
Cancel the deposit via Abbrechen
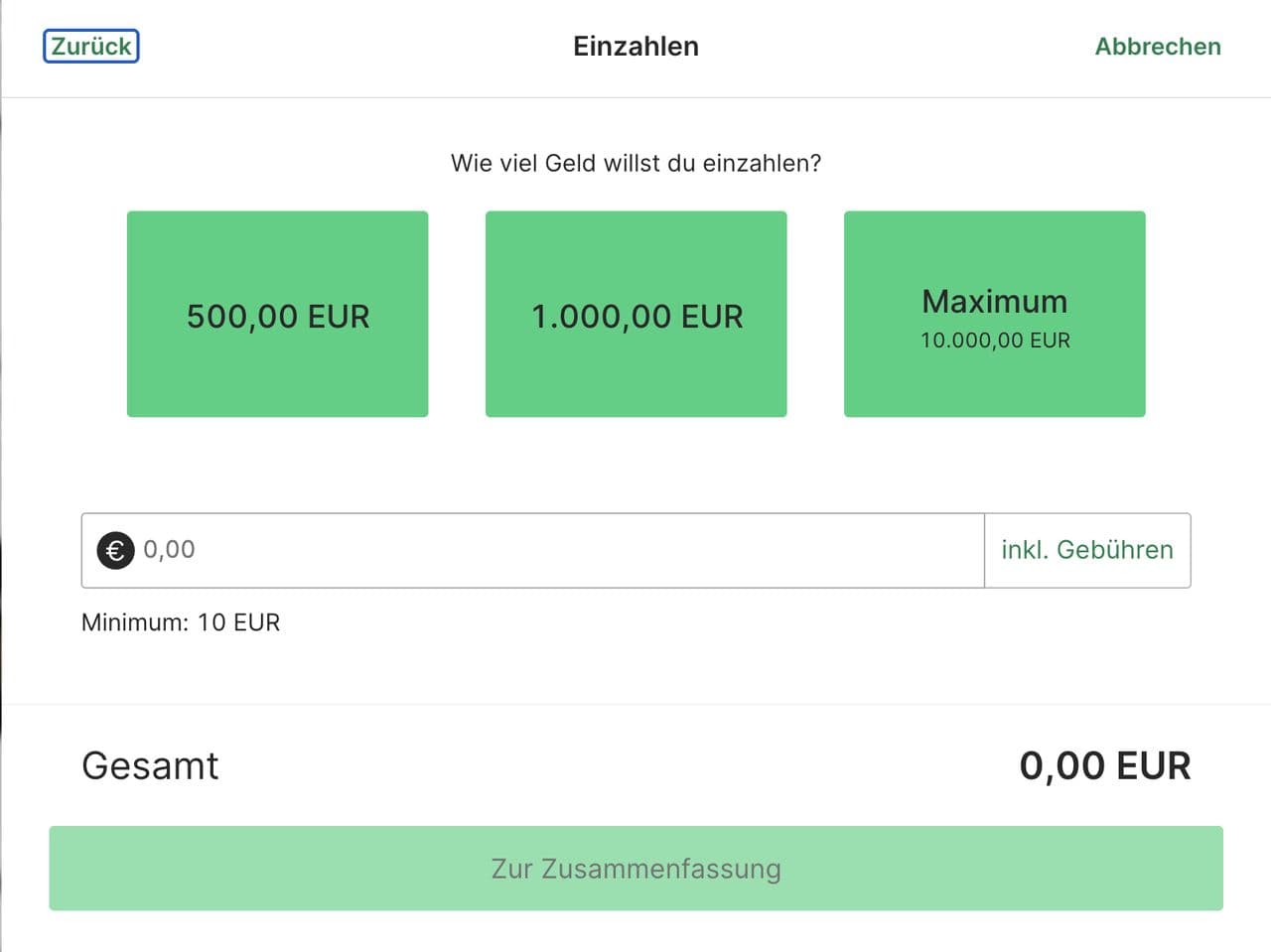[1157, 47]
